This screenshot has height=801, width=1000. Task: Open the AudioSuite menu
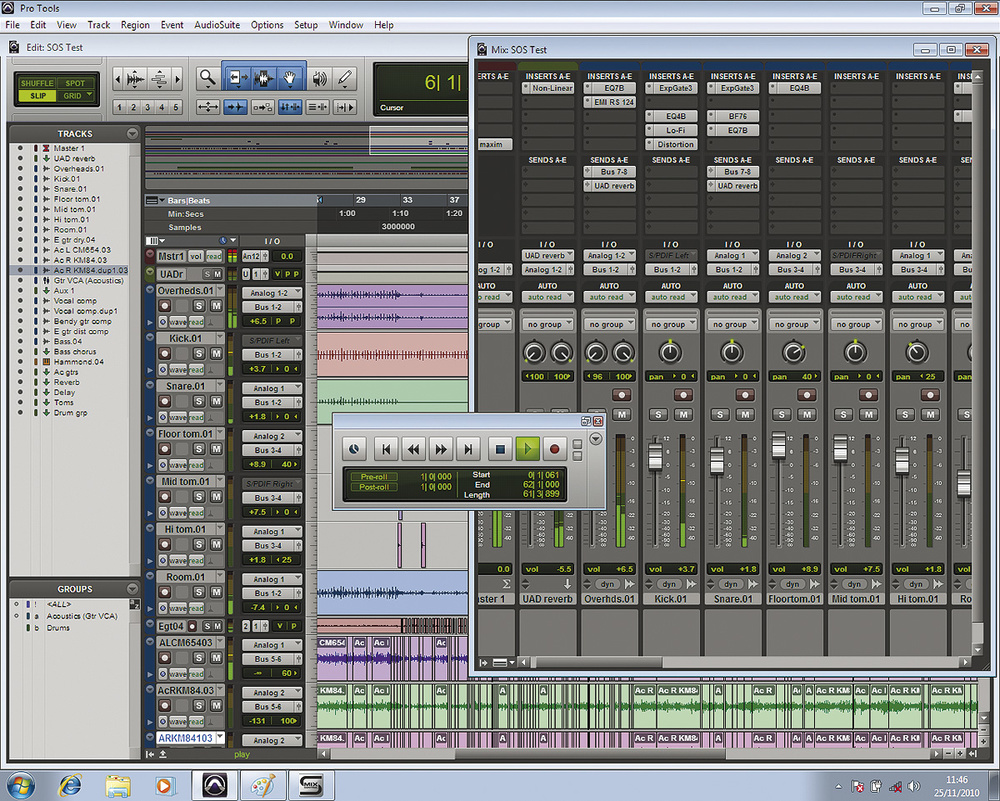click(216, 24)
